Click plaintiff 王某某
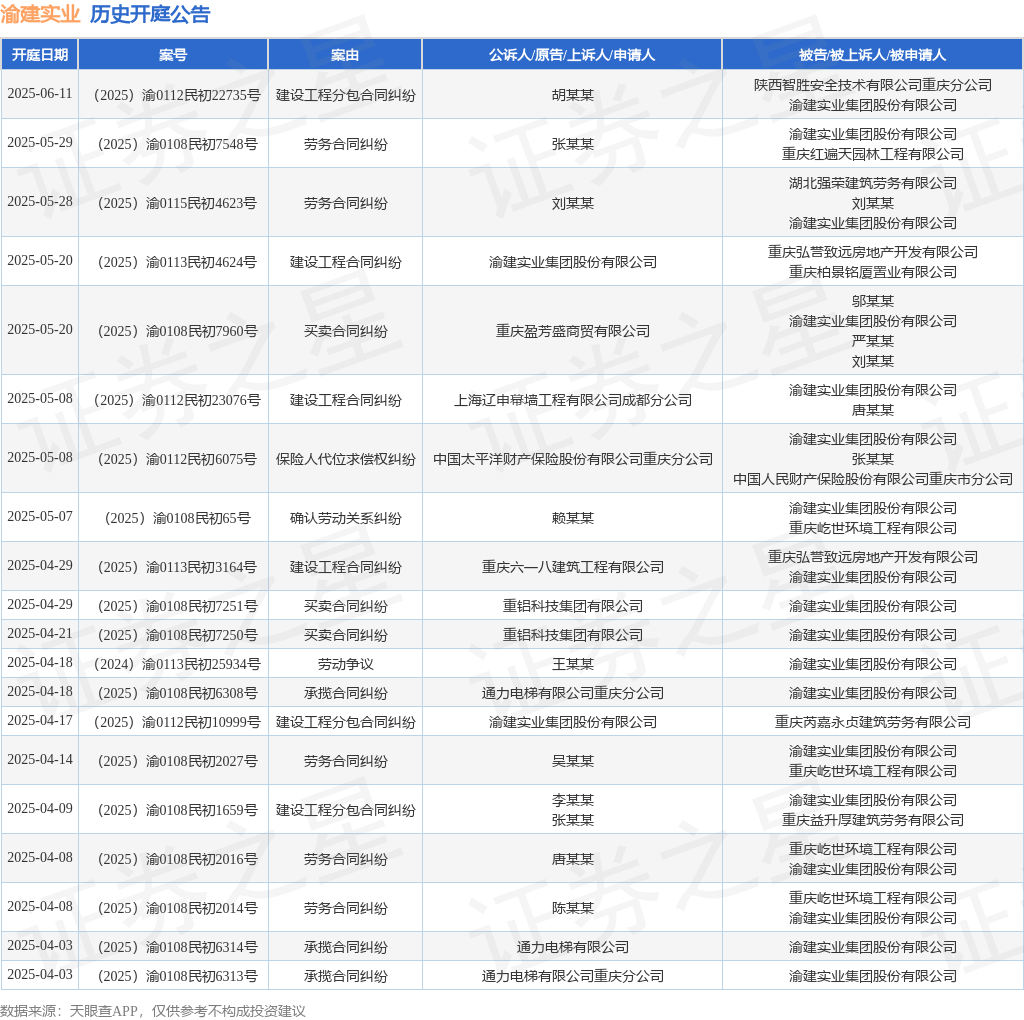The image size is (1024, 1020). [573, 665]
